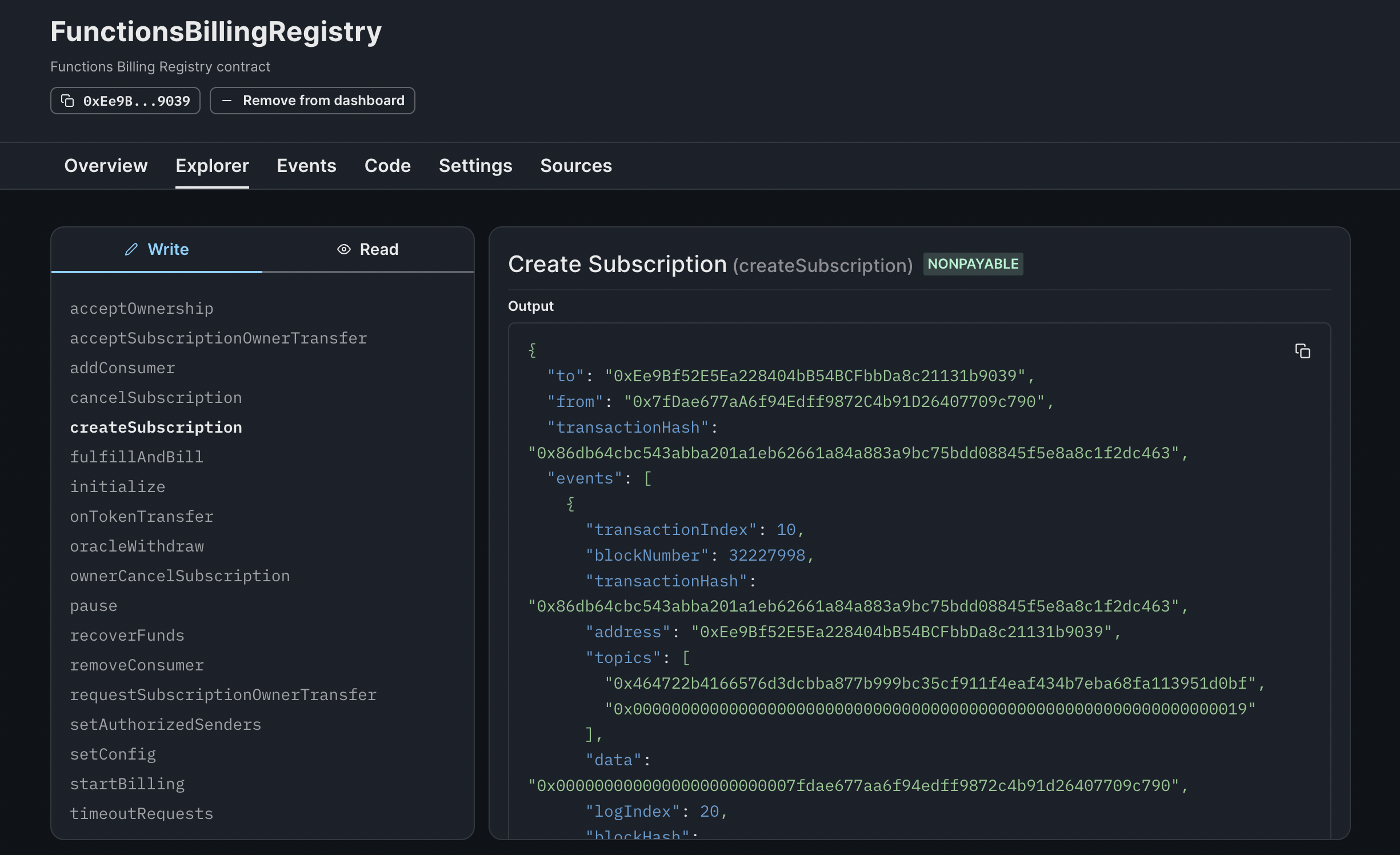Open the Settings tab
Image resolution: width=1400 pixels, height=855 pixels.
point(475,166)
